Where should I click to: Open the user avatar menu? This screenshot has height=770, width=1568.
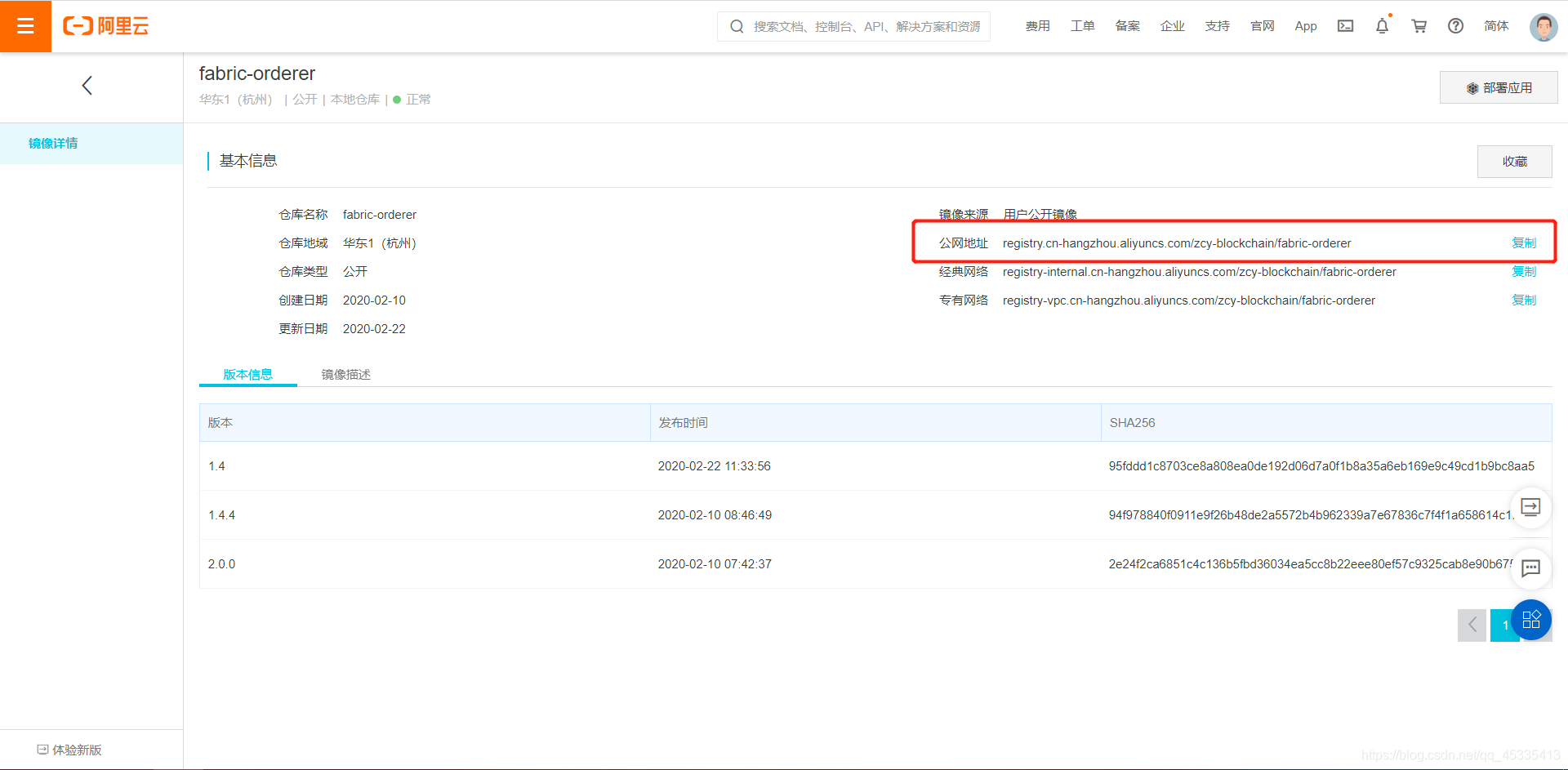pos(1543,26)
